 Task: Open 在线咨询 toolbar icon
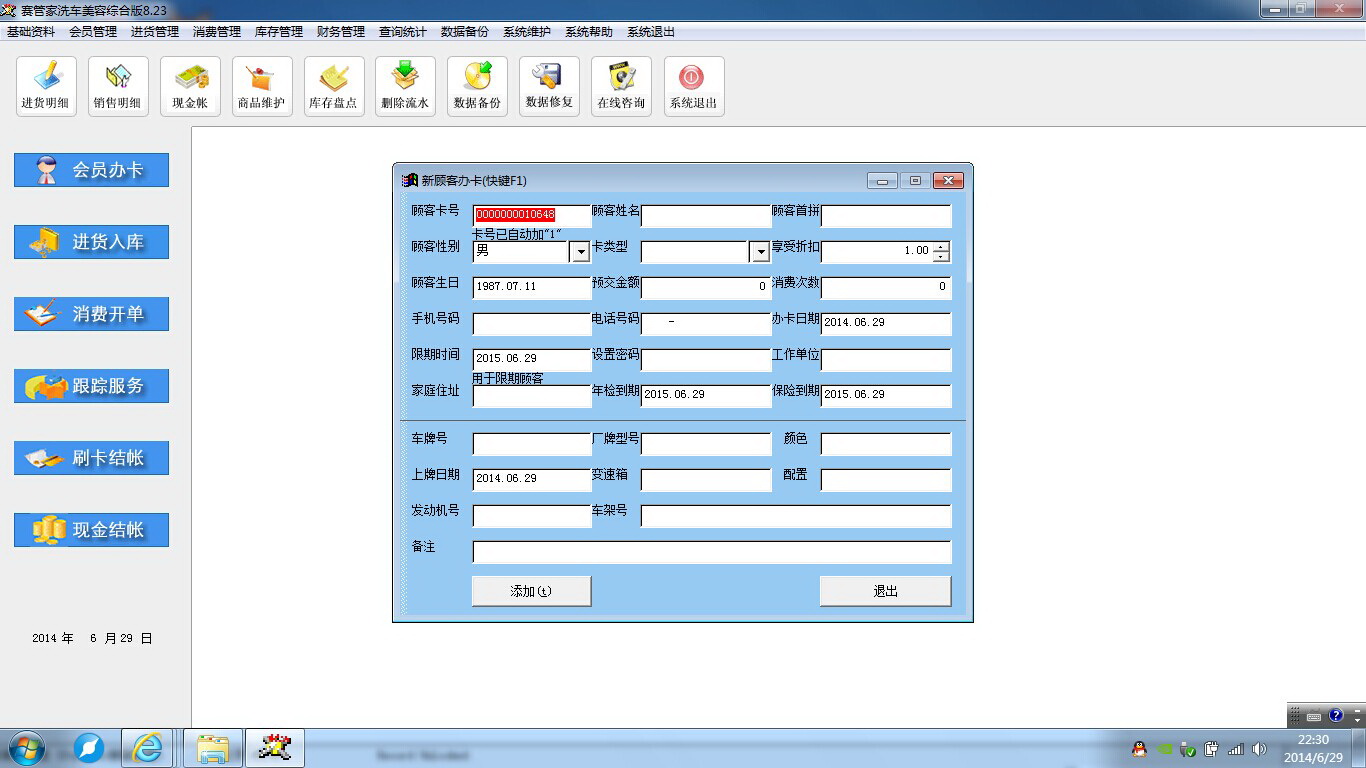coord(621,86)
